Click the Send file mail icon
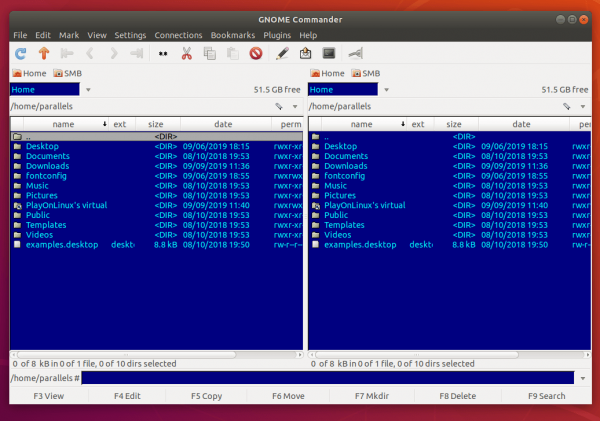The image size is (600, 421). pos(305,53)
